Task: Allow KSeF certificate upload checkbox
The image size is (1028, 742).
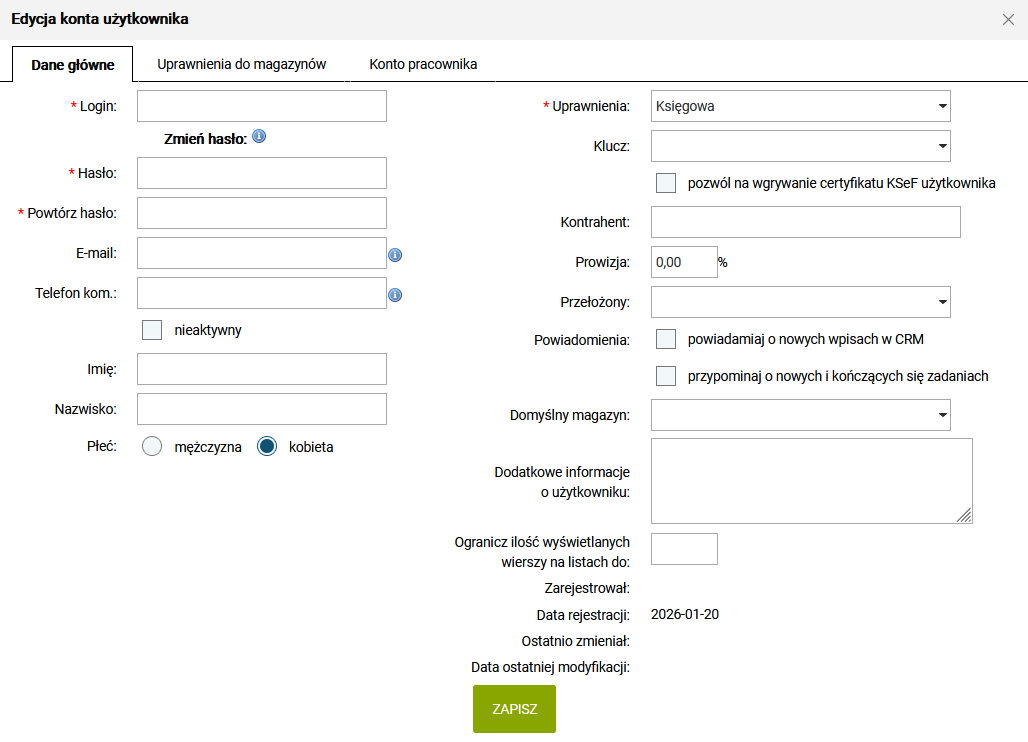Action: 666,183
